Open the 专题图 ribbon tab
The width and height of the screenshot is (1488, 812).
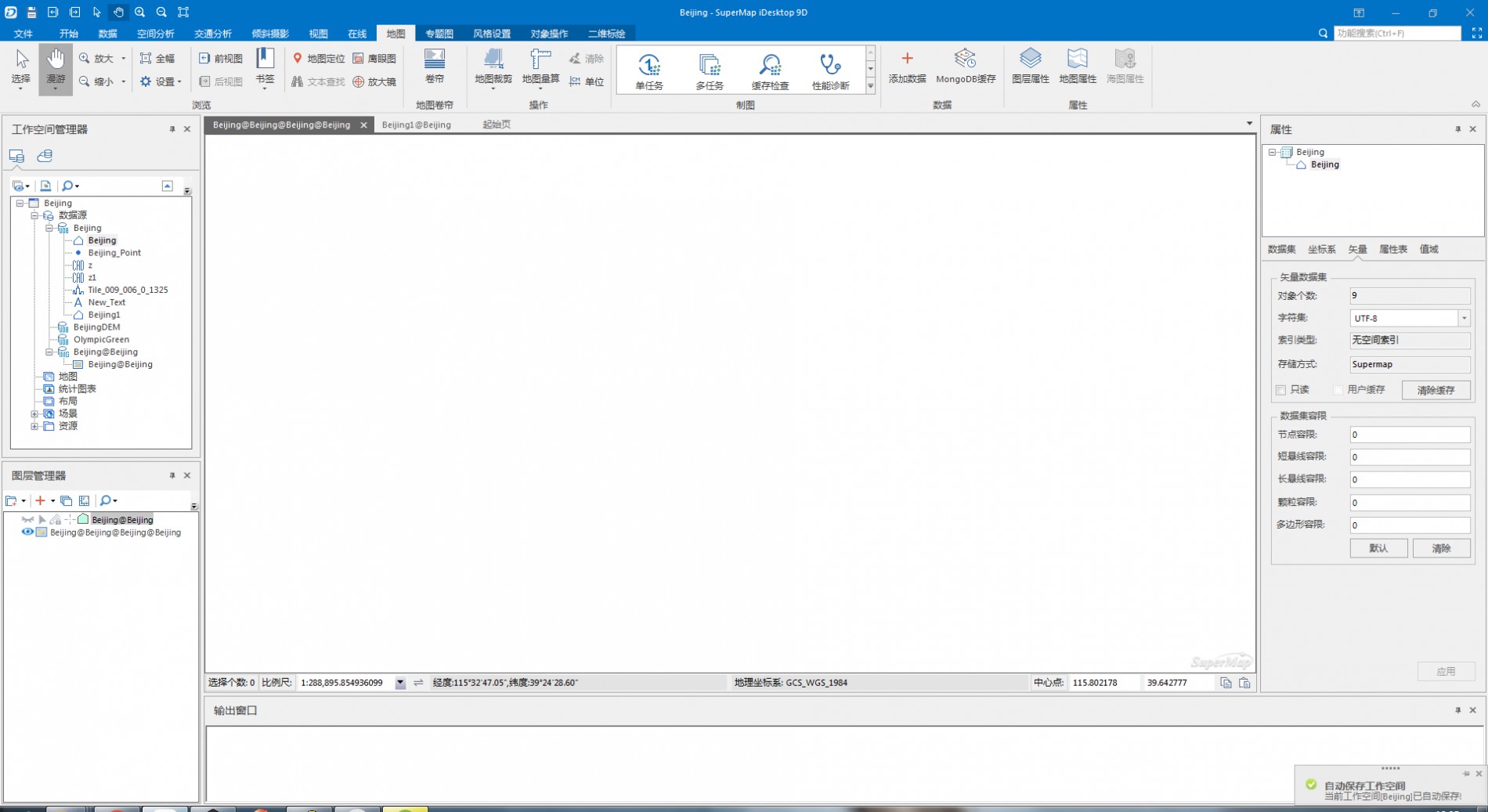tap(439, 34)
